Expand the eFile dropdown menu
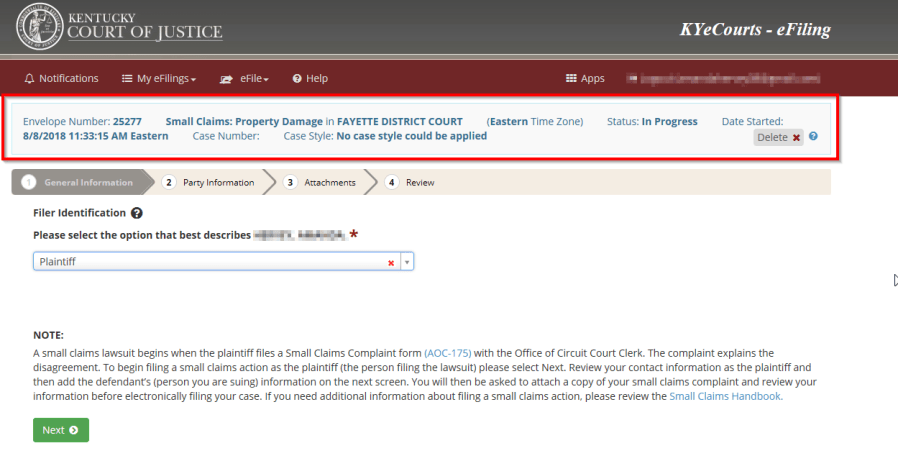898x461 pixels. pos(245,78)
